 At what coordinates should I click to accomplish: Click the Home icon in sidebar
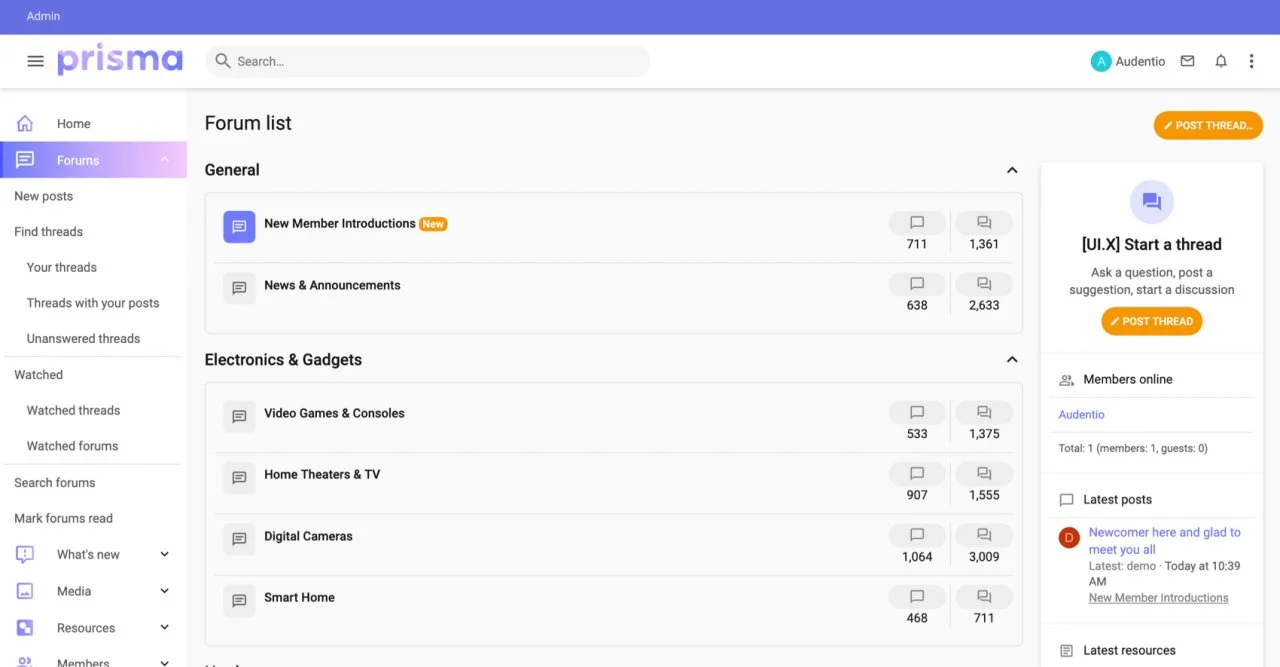(x=25, y=124)
